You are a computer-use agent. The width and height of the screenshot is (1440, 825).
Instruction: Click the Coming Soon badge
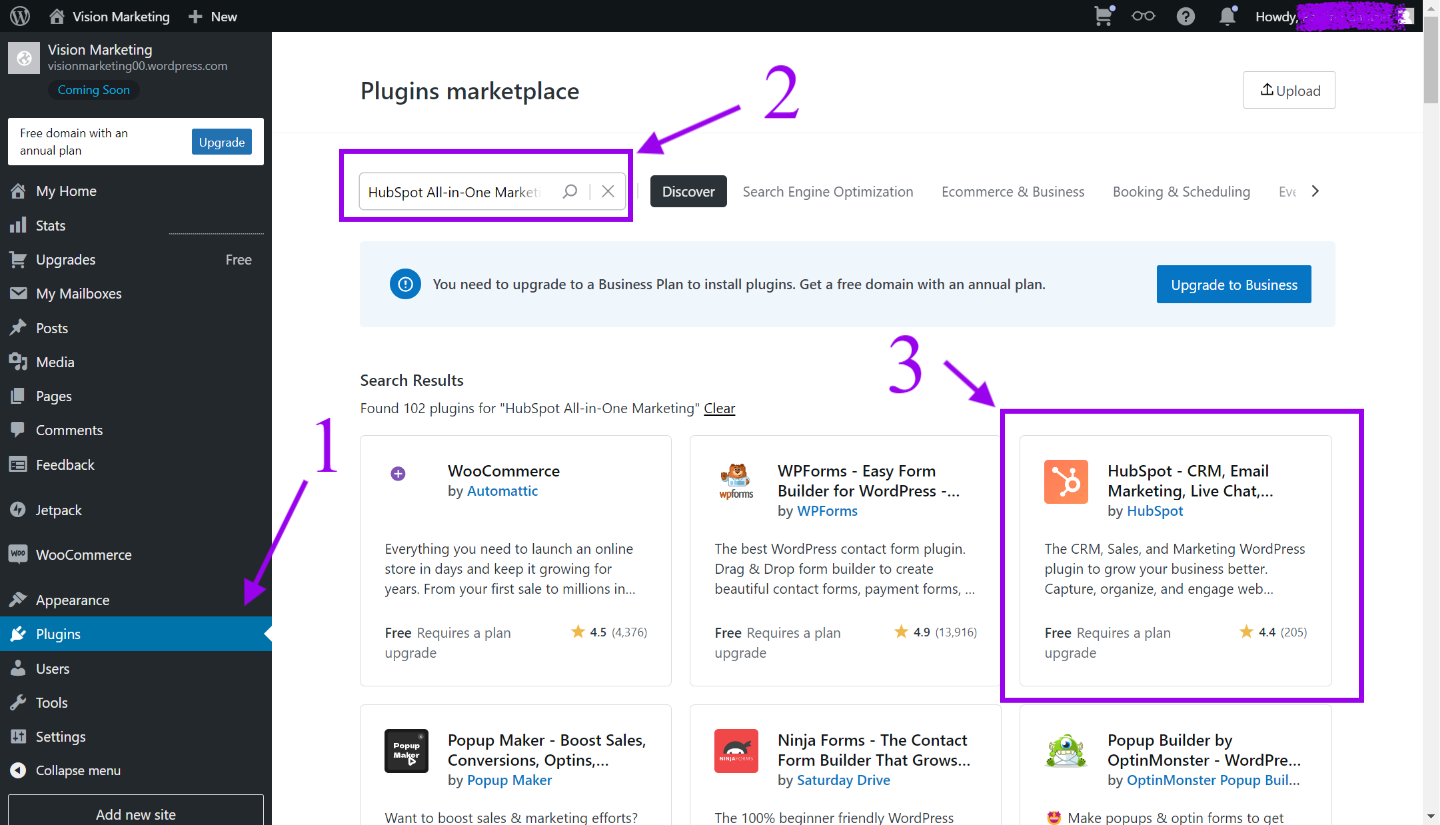pyautogui.click(x=94, y=90)
